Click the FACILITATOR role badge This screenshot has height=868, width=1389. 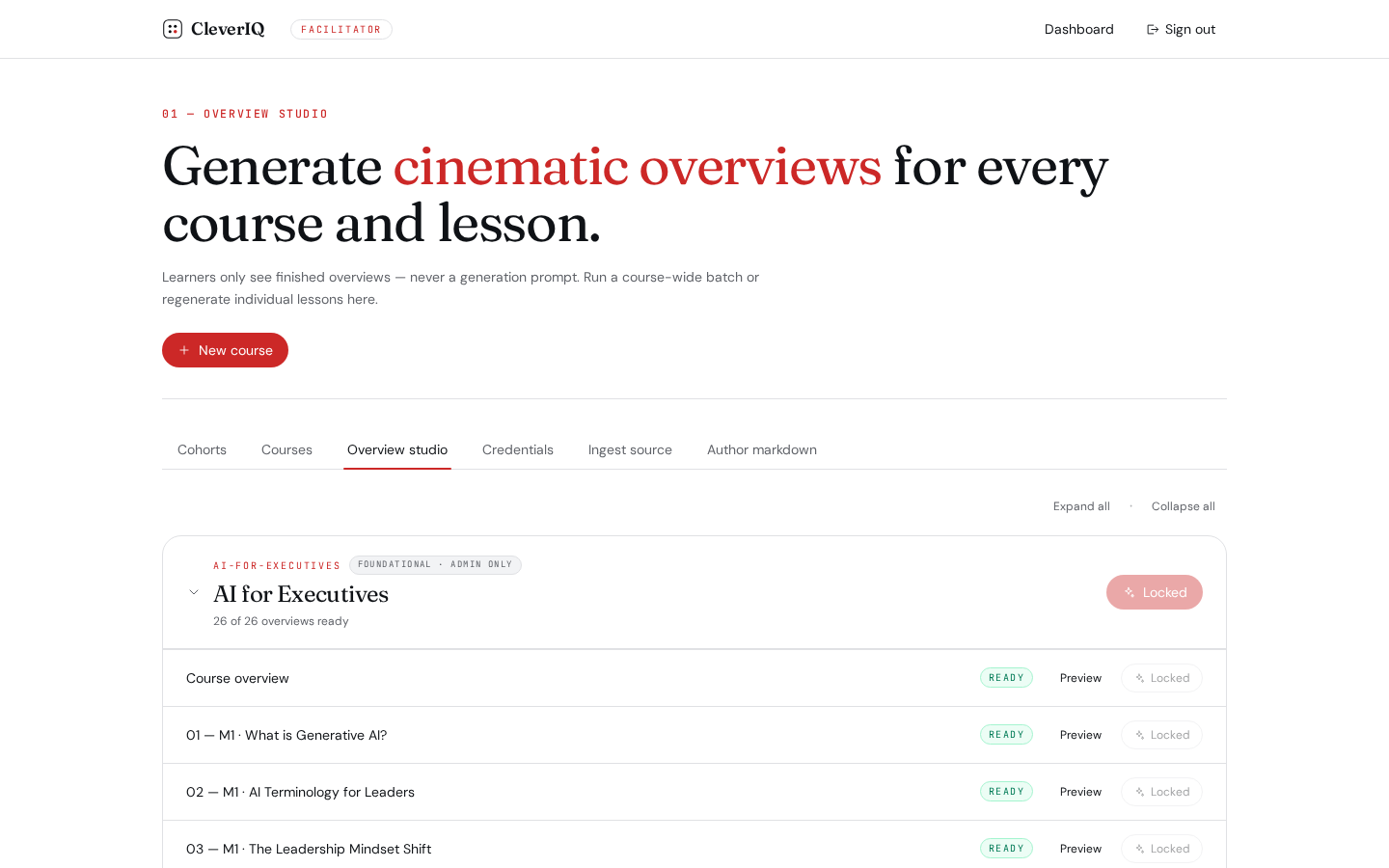tap(341, 30)
